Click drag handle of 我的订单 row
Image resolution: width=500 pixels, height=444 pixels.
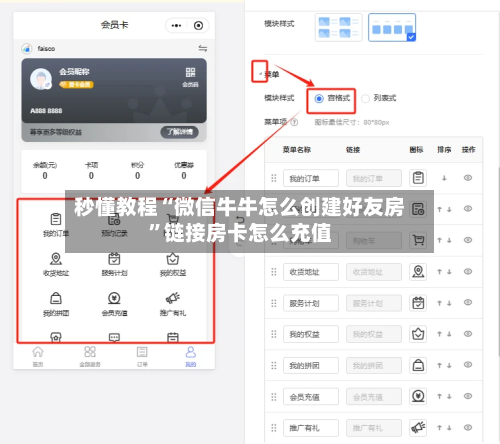[274, 178]
